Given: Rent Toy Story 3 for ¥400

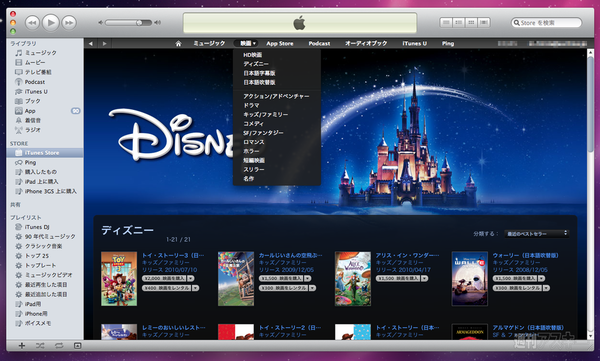Looking at the screenshot, I should pos(167,288).
